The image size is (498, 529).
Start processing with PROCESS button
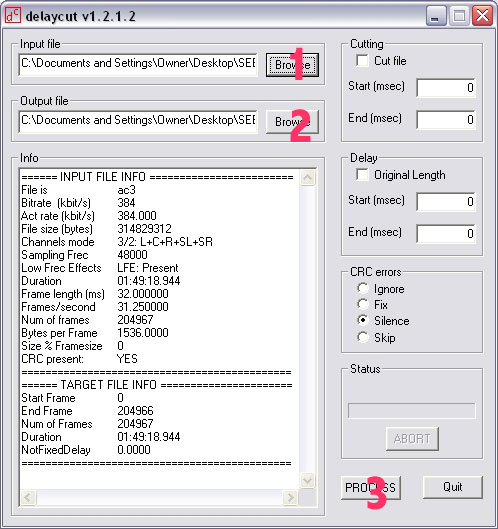coord(370,488)
